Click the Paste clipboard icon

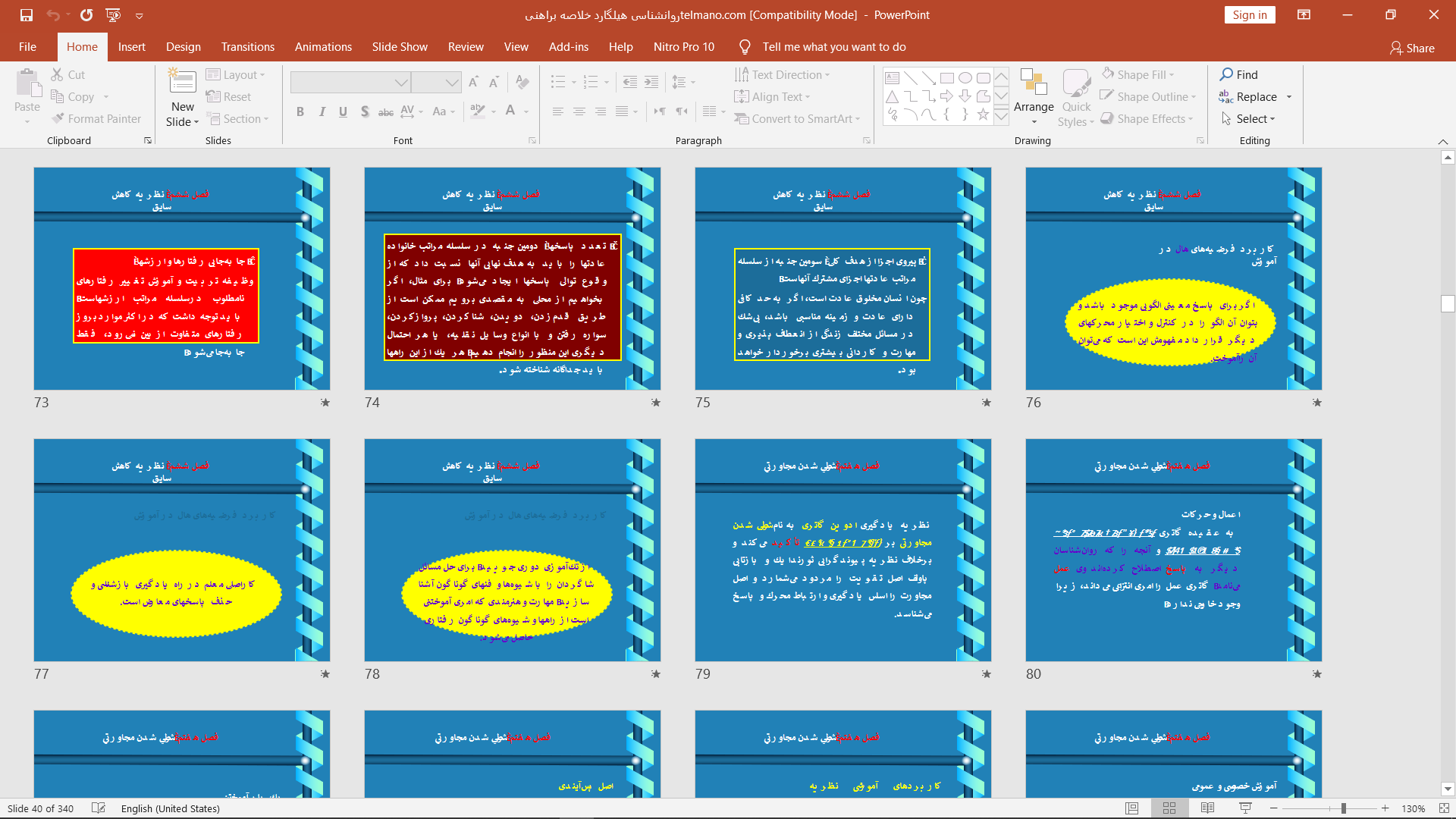27,83
